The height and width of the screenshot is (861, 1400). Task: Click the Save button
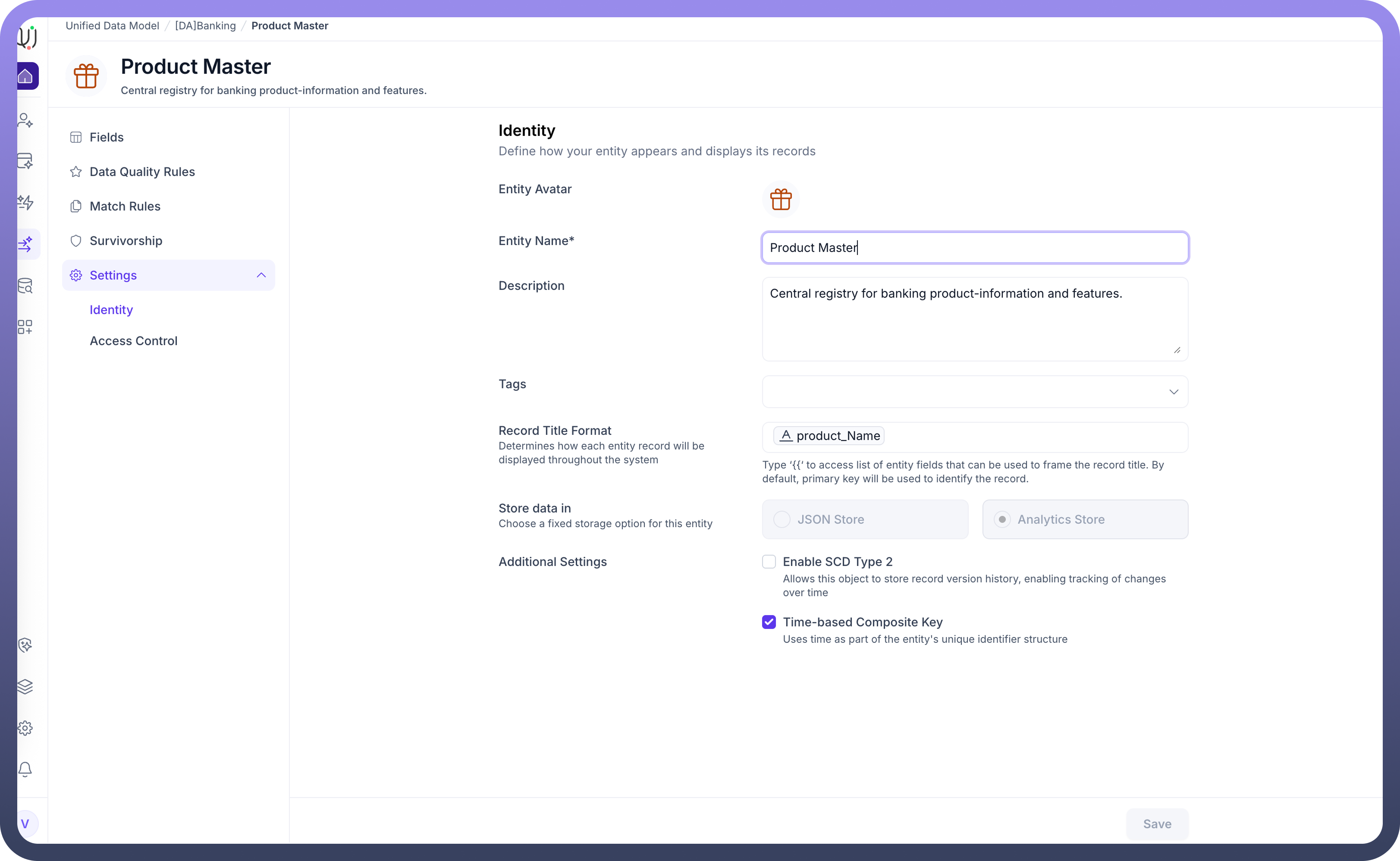click(1156, 823)
